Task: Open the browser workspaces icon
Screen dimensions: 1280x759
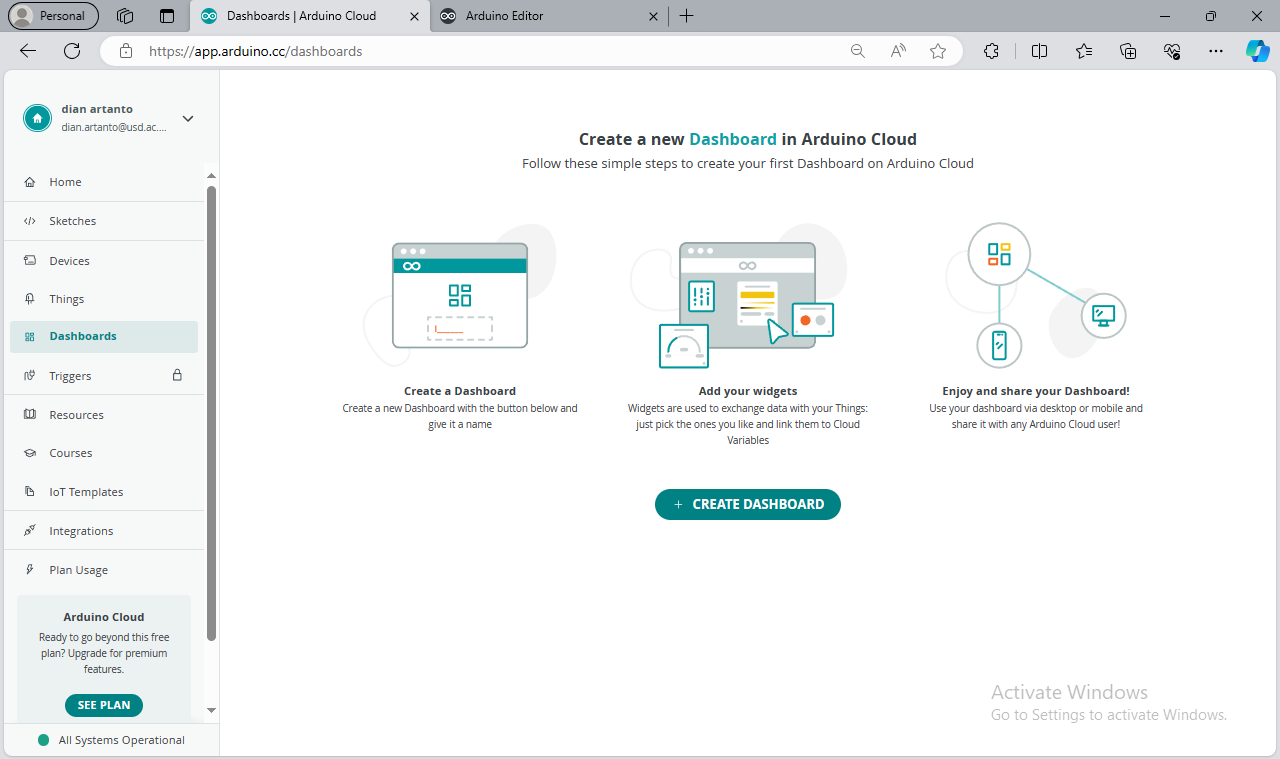Action: coord(125,16)
